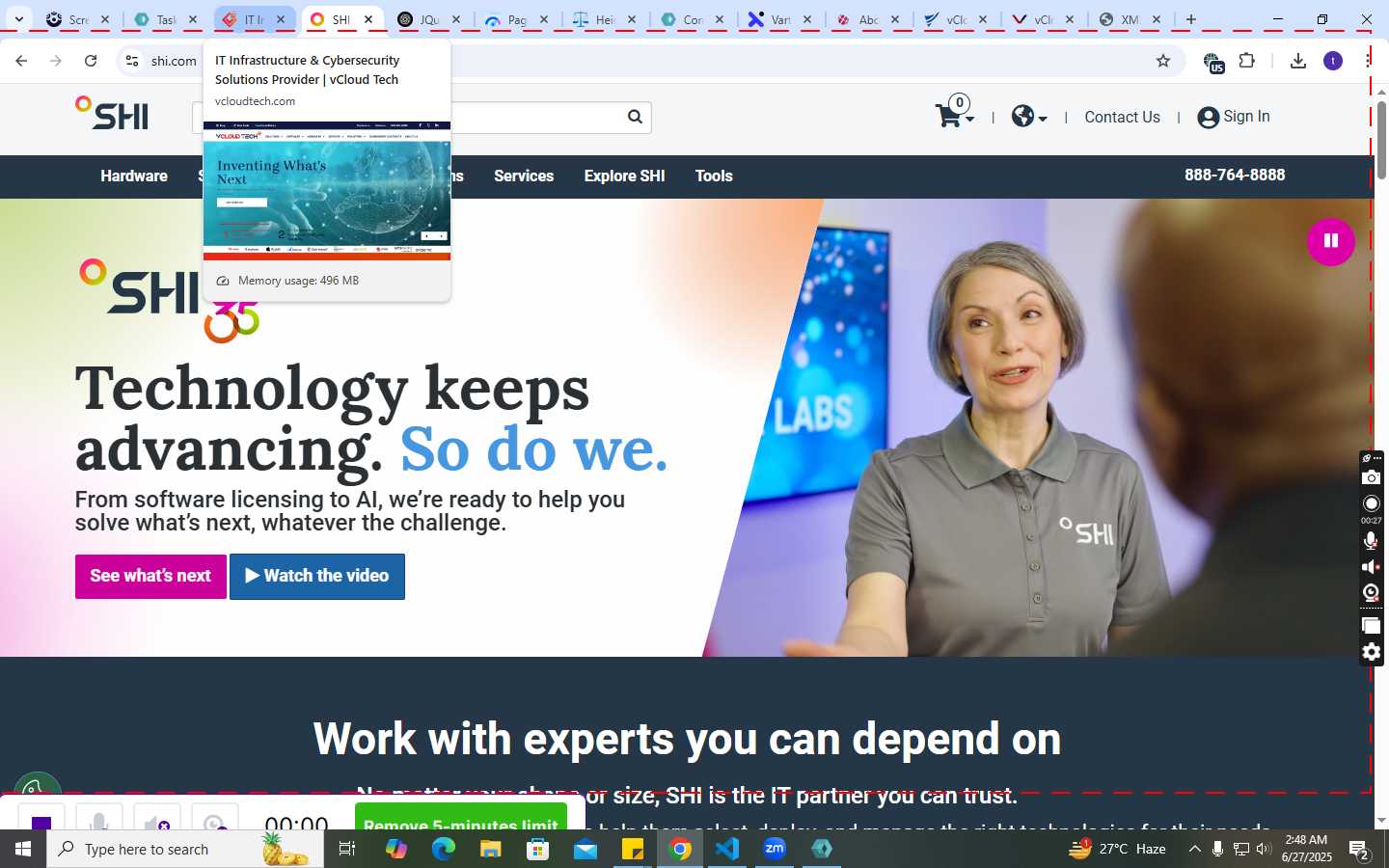The height and width of the screenshot is (868, 1389).
Task: Click the Sign In user icon
Action: (1208, 118)
